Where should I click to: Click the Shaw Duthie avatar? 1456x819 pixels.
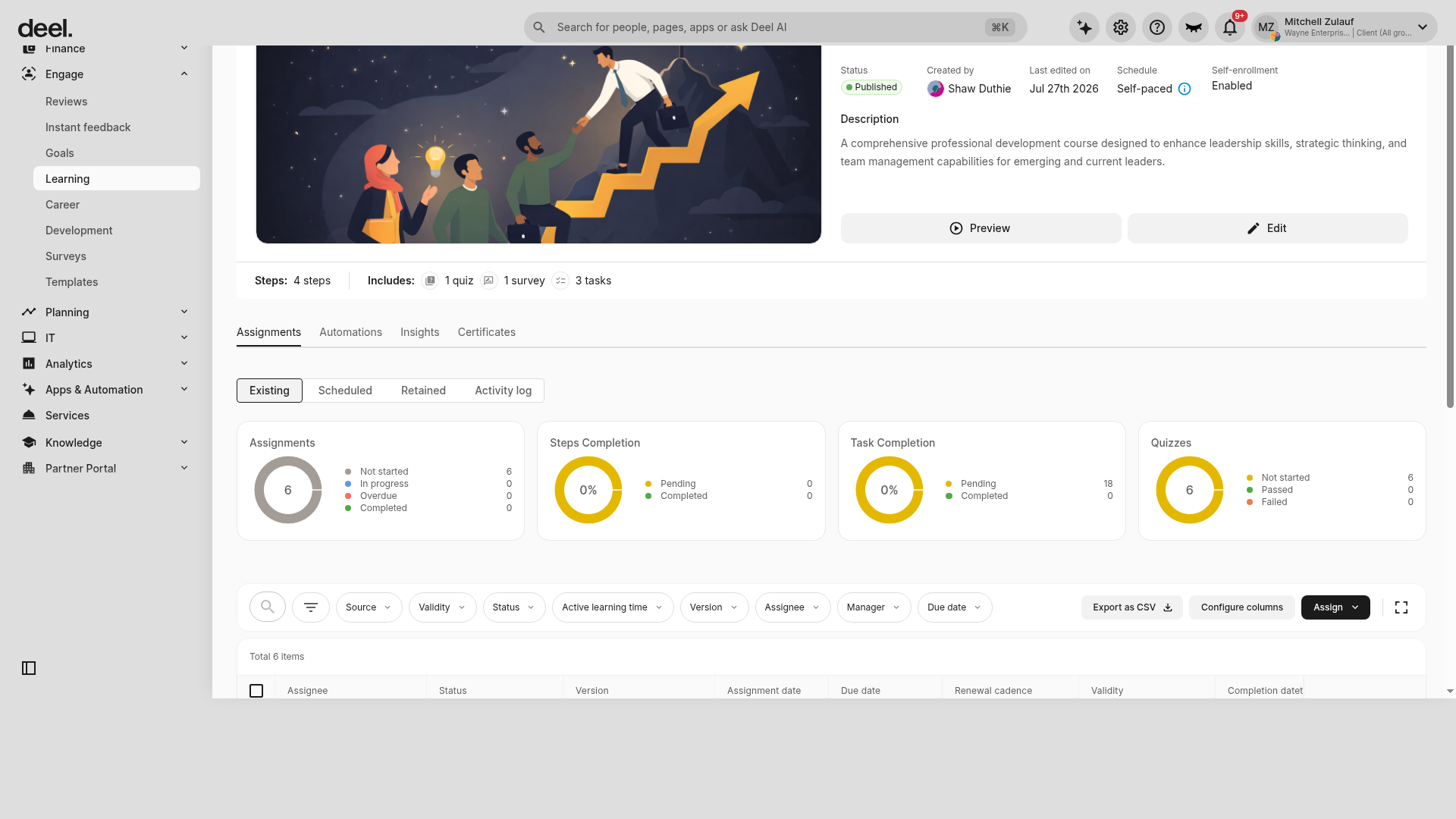936,89
